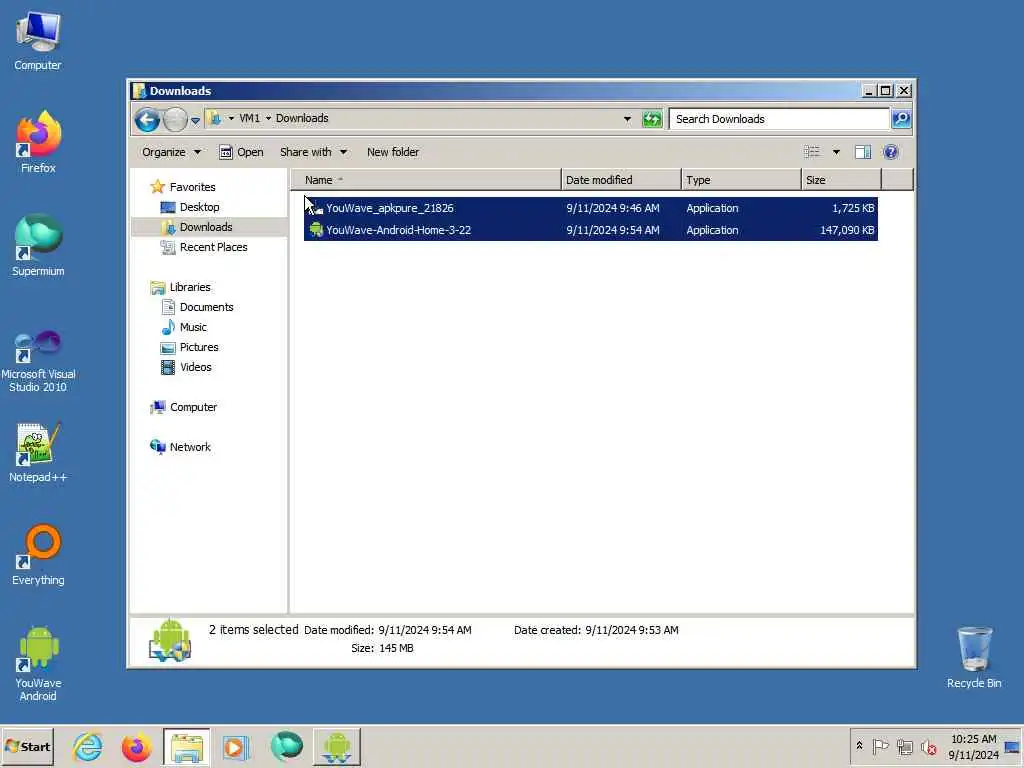The image size is (1024, 768).
Task: Sort by Date modified column
Action: (x=621, y=180)
